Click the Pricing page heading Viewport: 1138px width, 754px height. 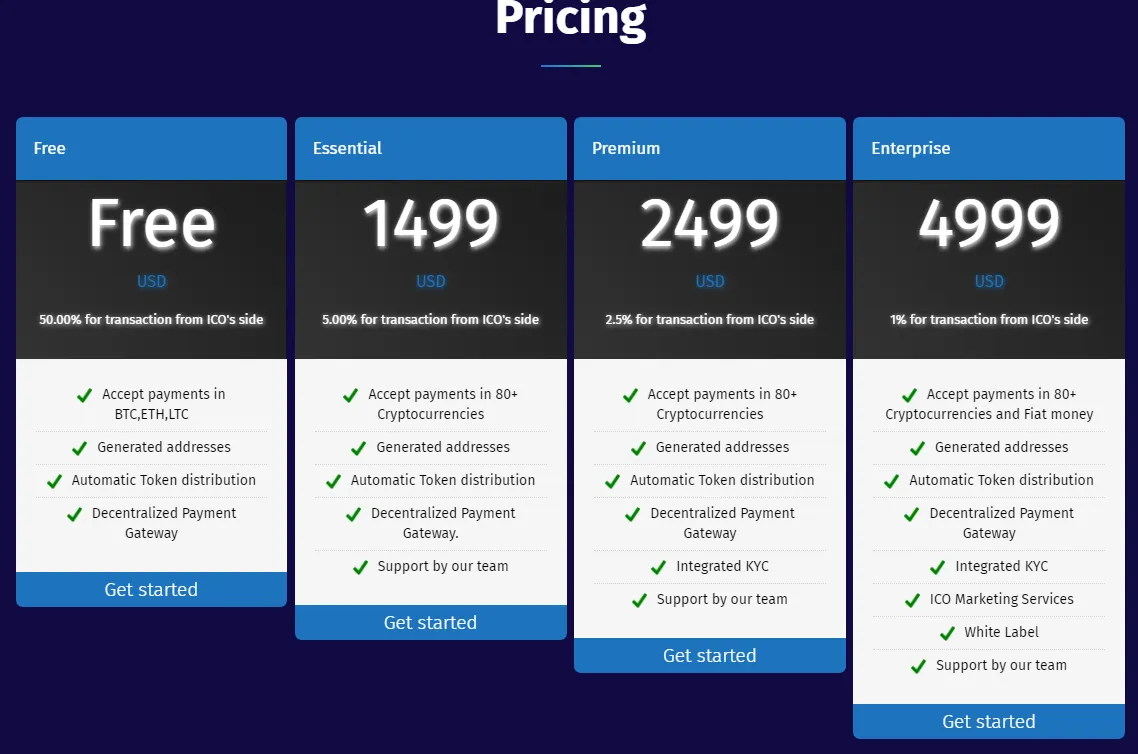[571, 17]
